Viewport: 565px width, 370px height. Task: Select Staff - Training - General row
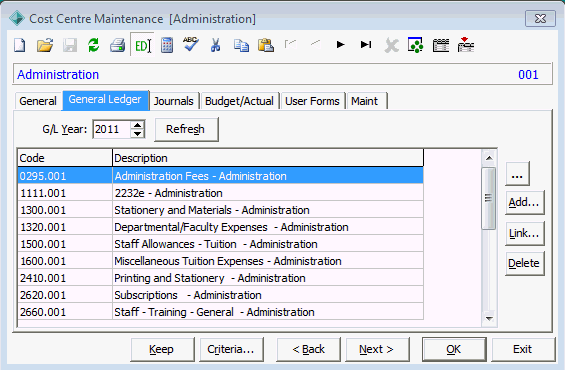(221, 312)
